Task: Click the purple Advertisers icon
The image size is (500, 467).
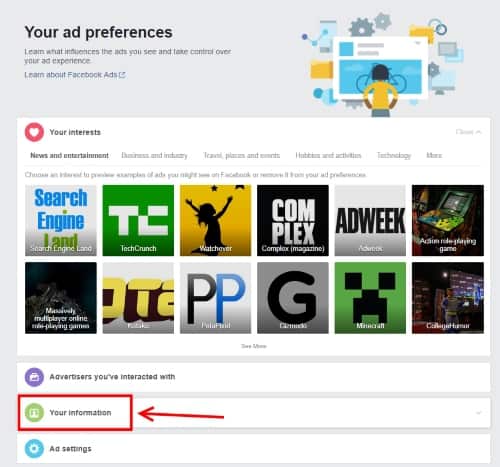Action: tap(34, 377)
